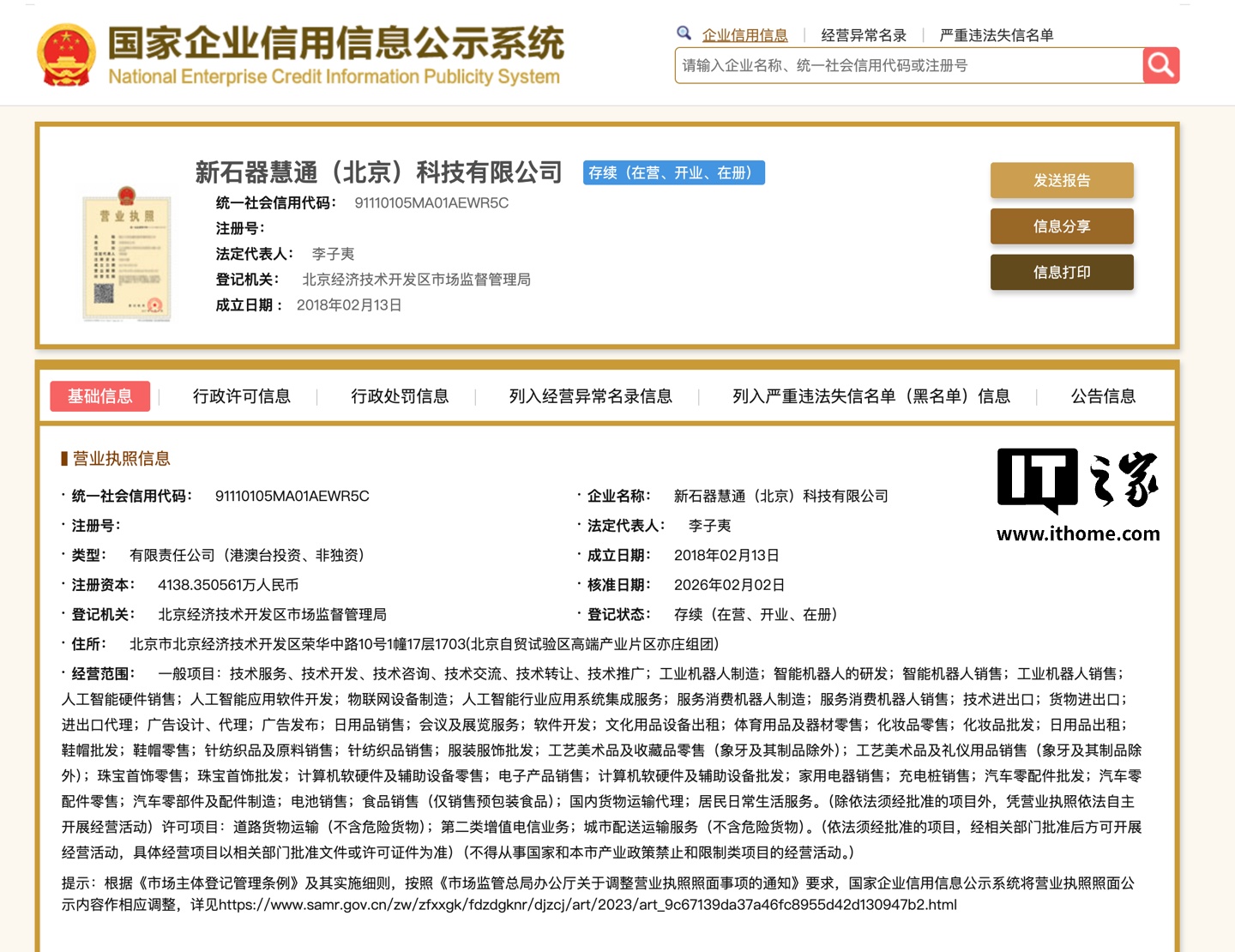1235x952 pixels.
Task: Select the 经营异常名录 search category
Action: tap(864, 35)
